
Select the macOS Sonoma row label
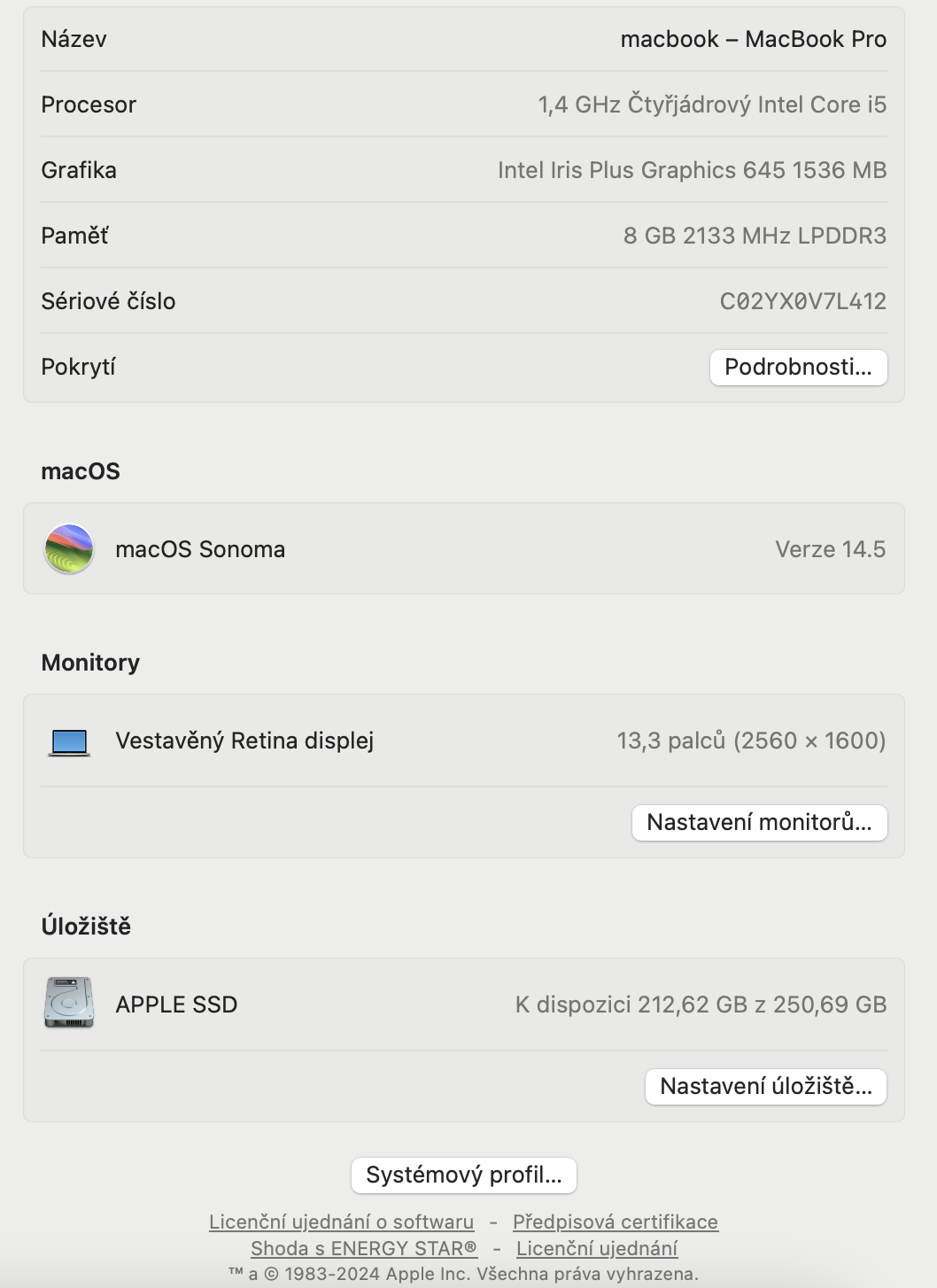point(200,550)
